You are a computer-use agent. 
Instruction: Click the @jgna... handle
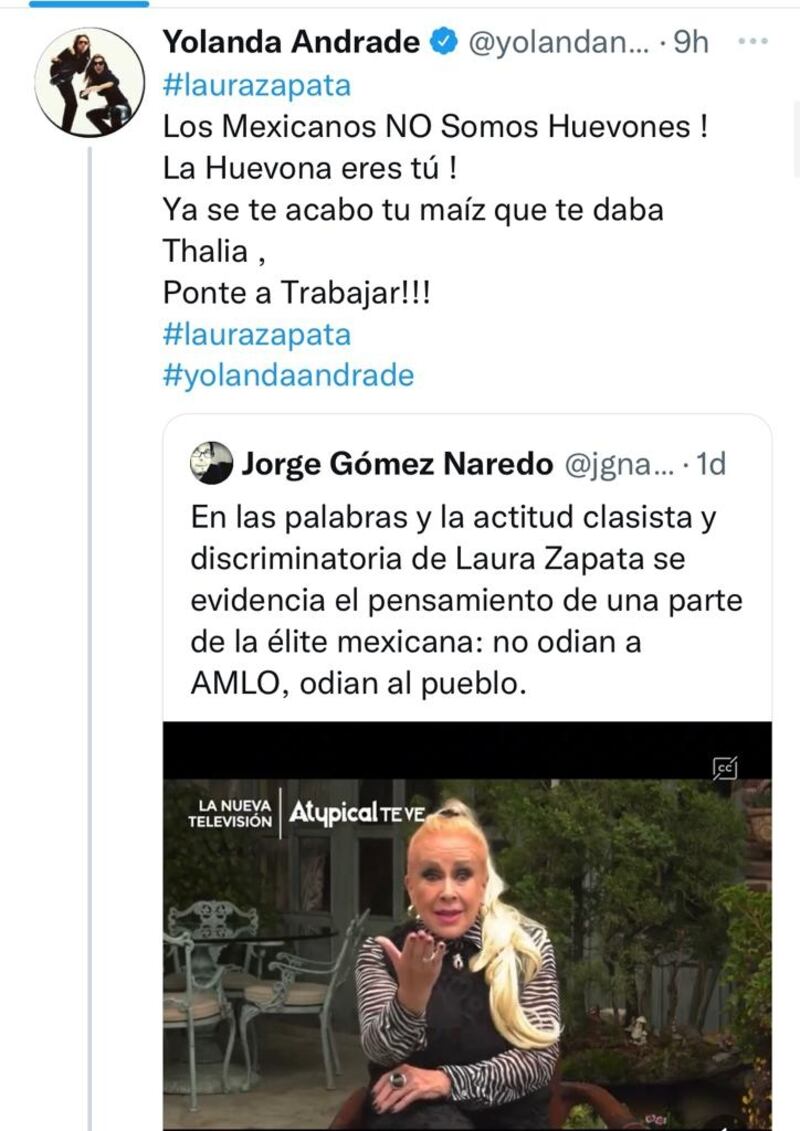[x=618, y=465]
